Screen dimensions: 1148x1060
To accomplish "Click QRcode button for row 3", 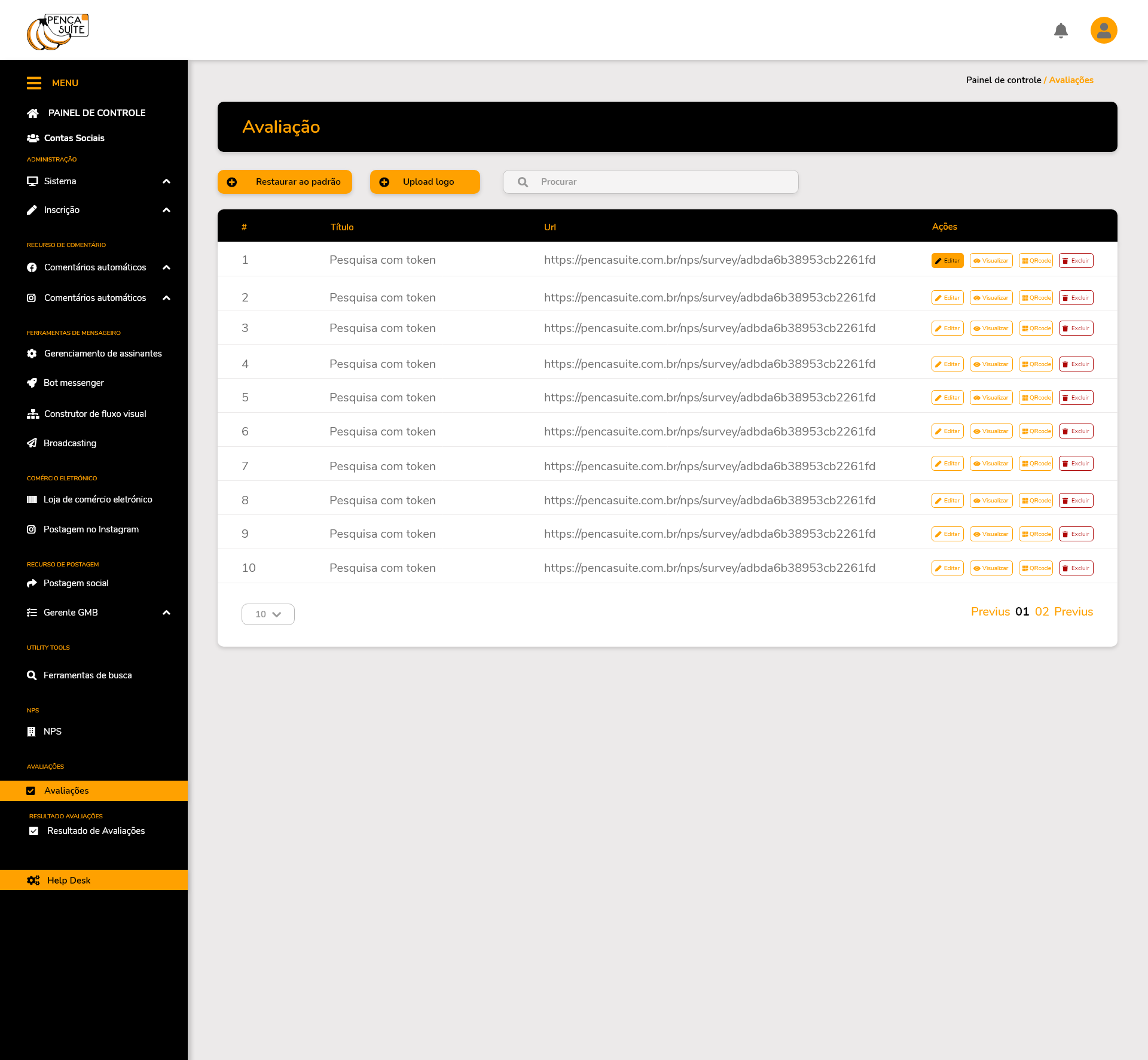I will tap(1036, 328).
